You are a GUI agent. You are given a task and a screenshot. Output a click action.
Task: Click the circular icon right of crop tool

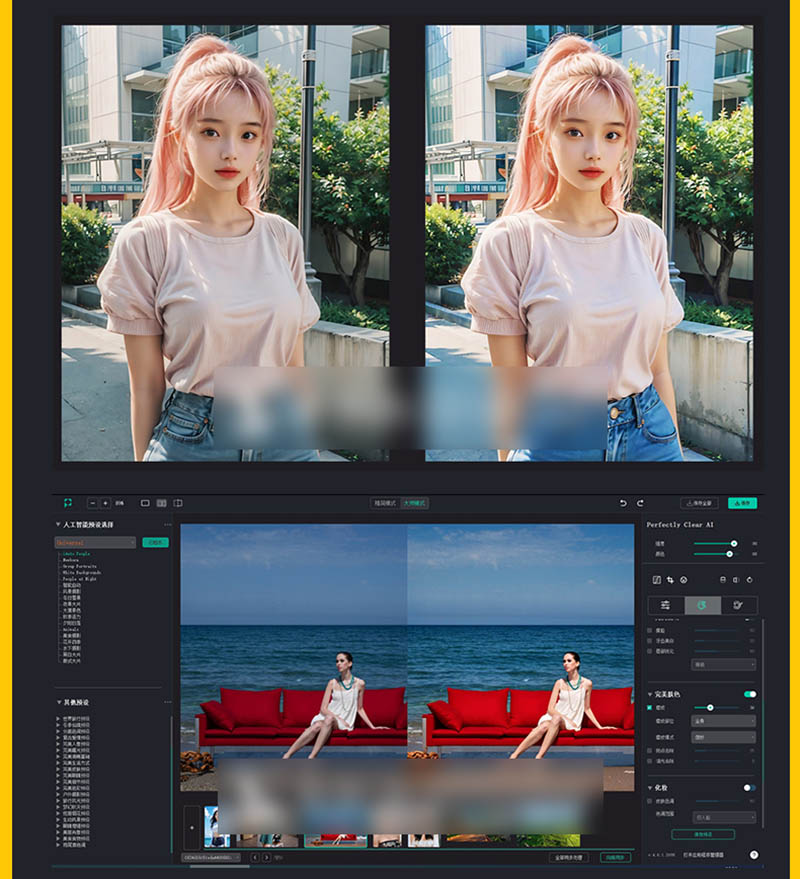[x=683, y=580]
